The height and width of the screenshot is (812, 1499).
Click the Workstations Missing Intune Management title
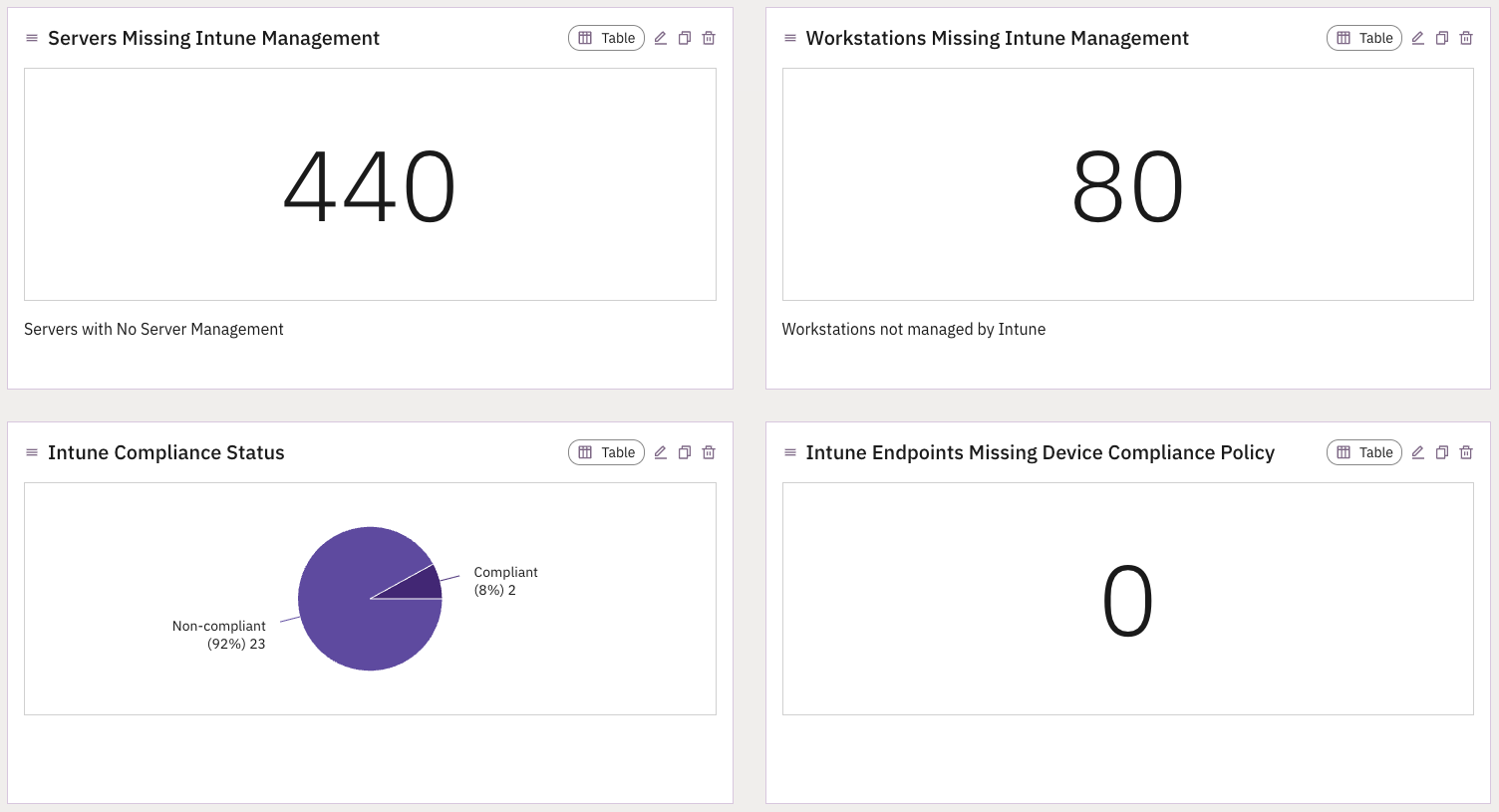(997, 38)
